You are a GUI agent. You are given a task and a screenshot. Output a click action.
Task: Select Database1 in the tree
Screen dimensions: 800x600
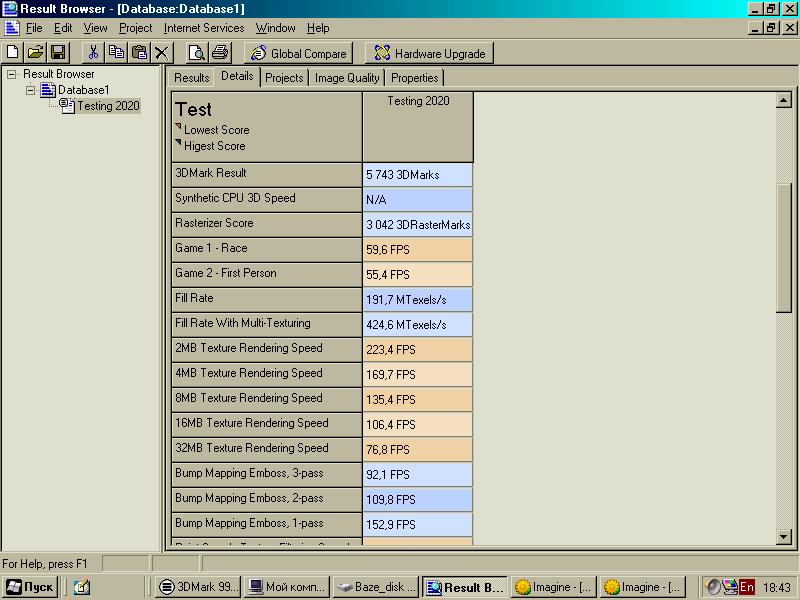point(83,90)
